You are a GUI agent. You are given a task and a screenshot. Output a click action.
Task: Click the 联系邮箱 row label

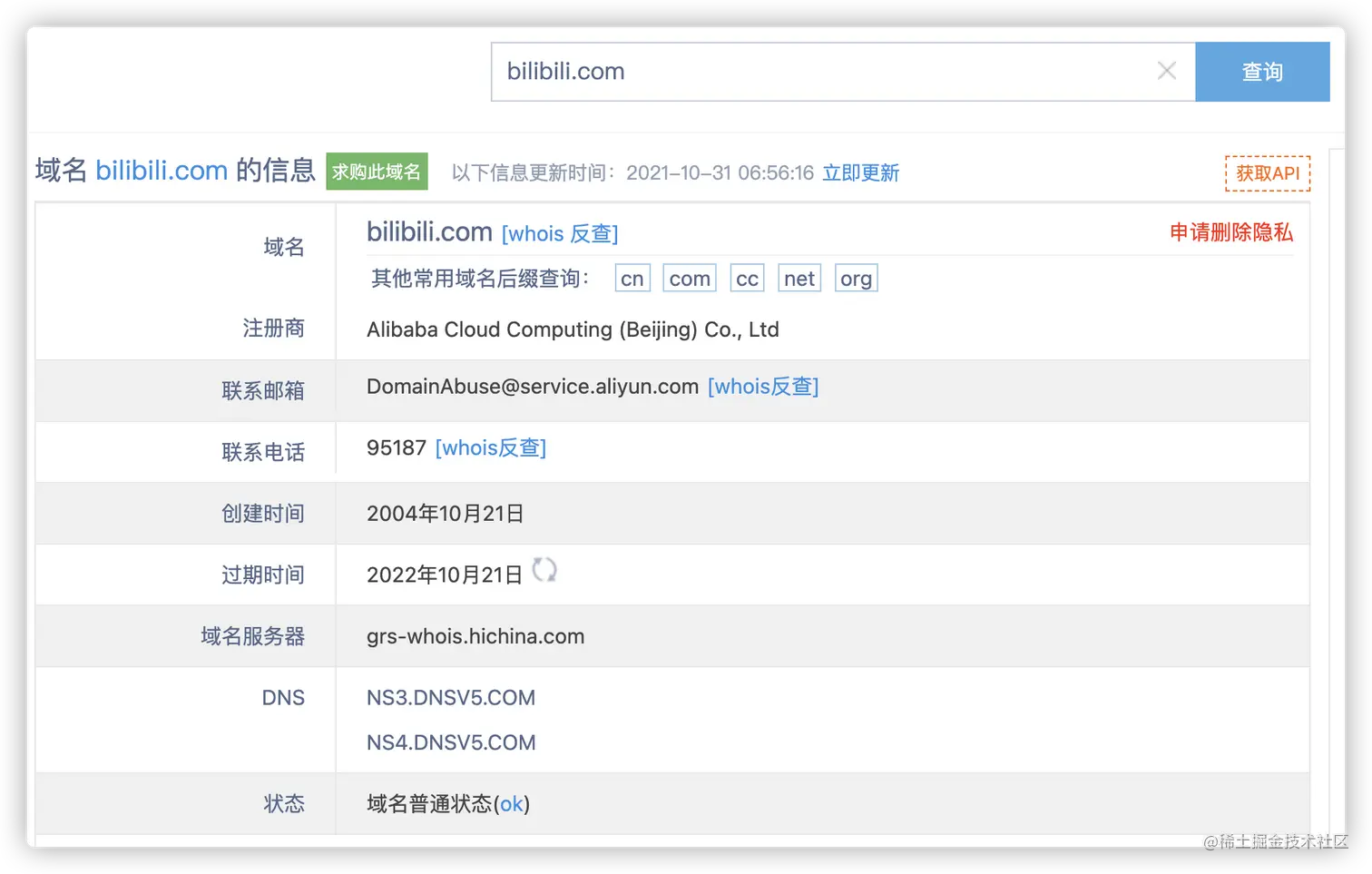[263, 391]
